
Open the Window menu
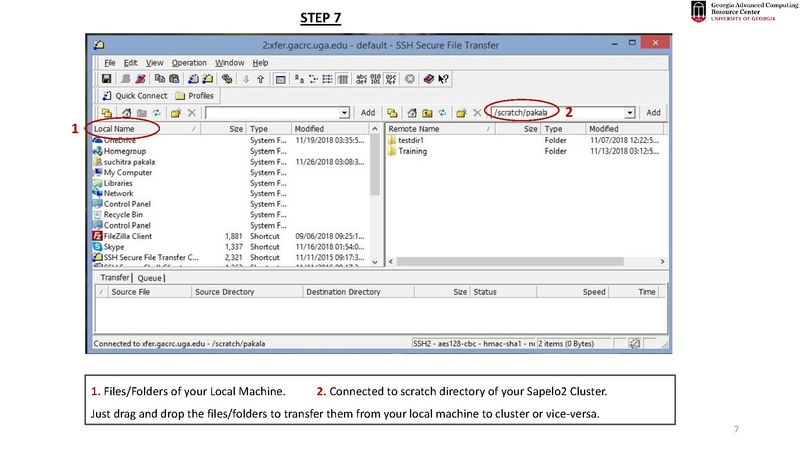pyautogui.click(x=229, y=63)
